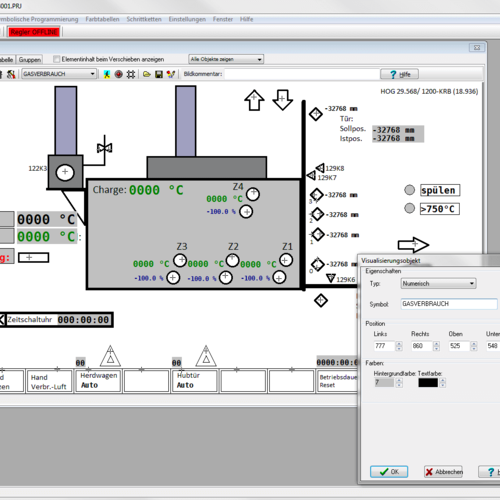Open the Fenster menu
This screenshot has width=500, height=500.
(x=223, y=19)
